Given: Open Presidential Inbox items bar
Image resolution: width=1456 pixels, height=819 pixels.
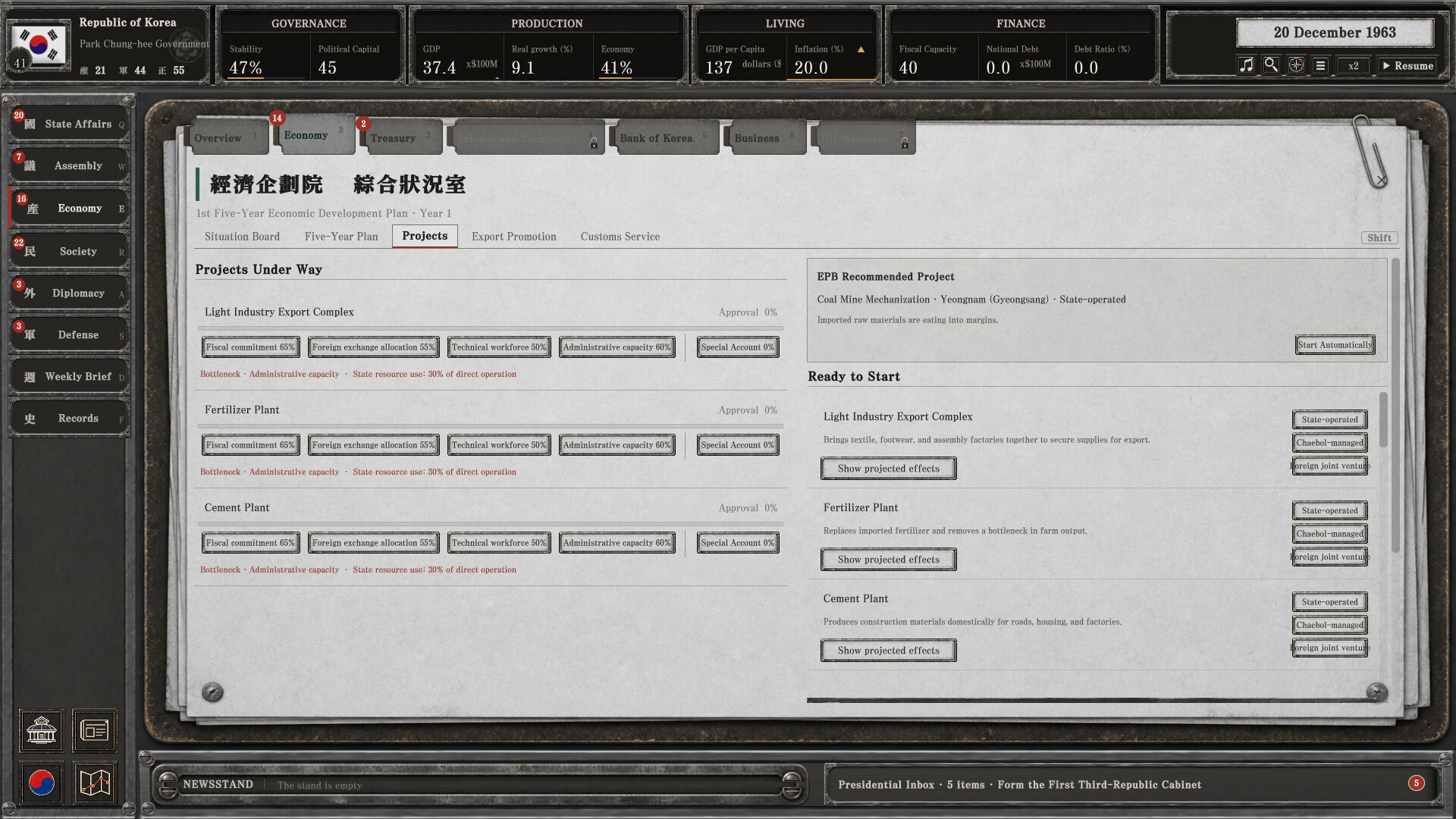Looking at the screenshot, I should coord(1131,785).
